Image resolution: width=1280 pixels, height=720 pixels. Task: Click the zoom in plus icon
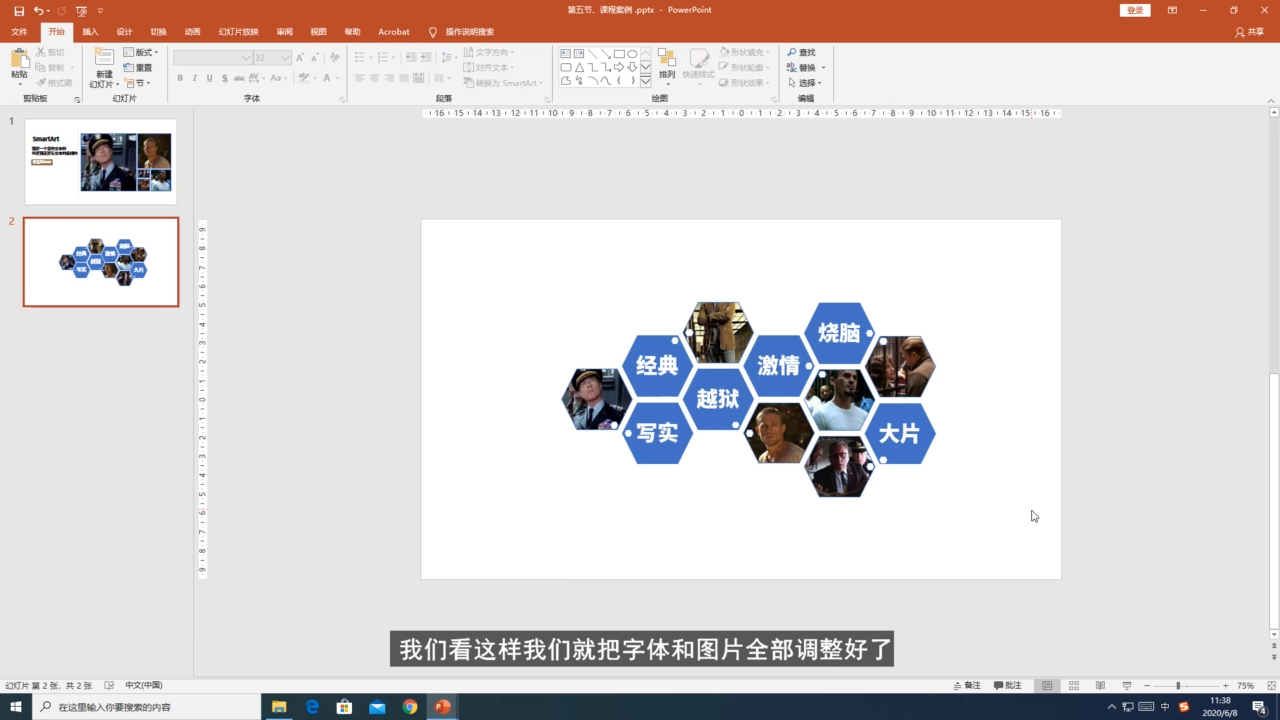(1225, 686)
